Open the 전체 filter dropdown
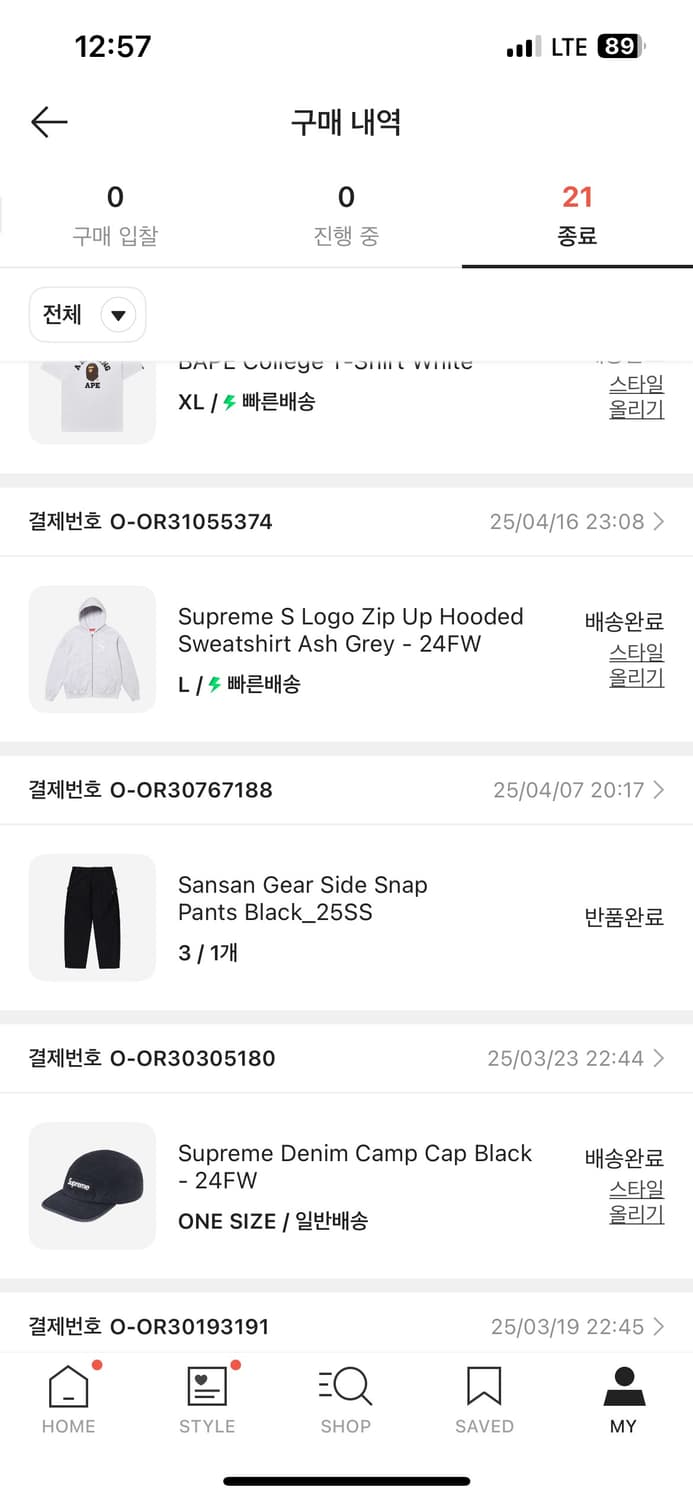This screenshot has width=693, height=1500. coord(88,315)
